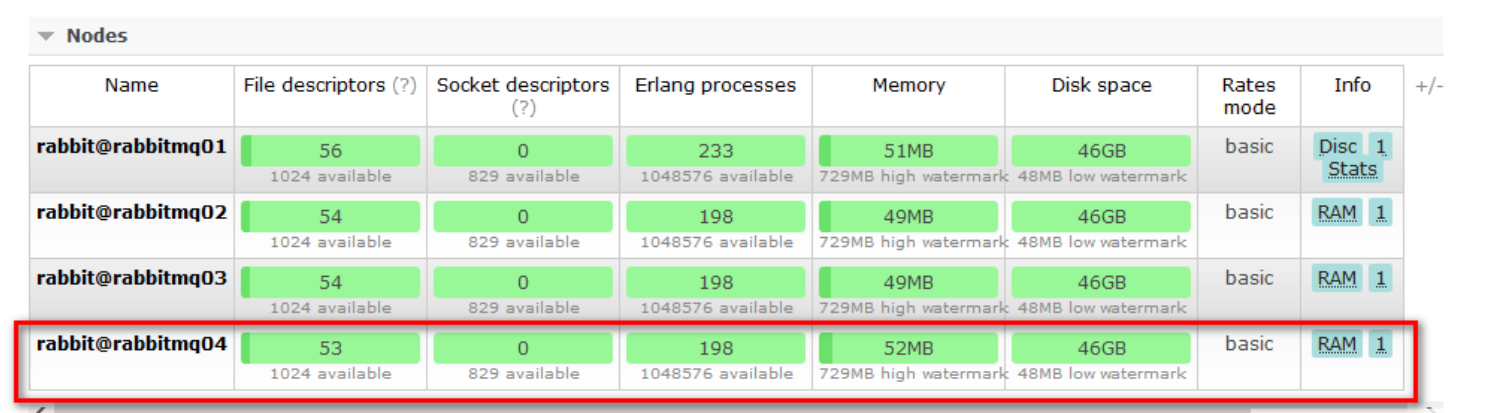Open the rabbit@rabbitmq04 node link
The image size is (1500, 413).
132,344
